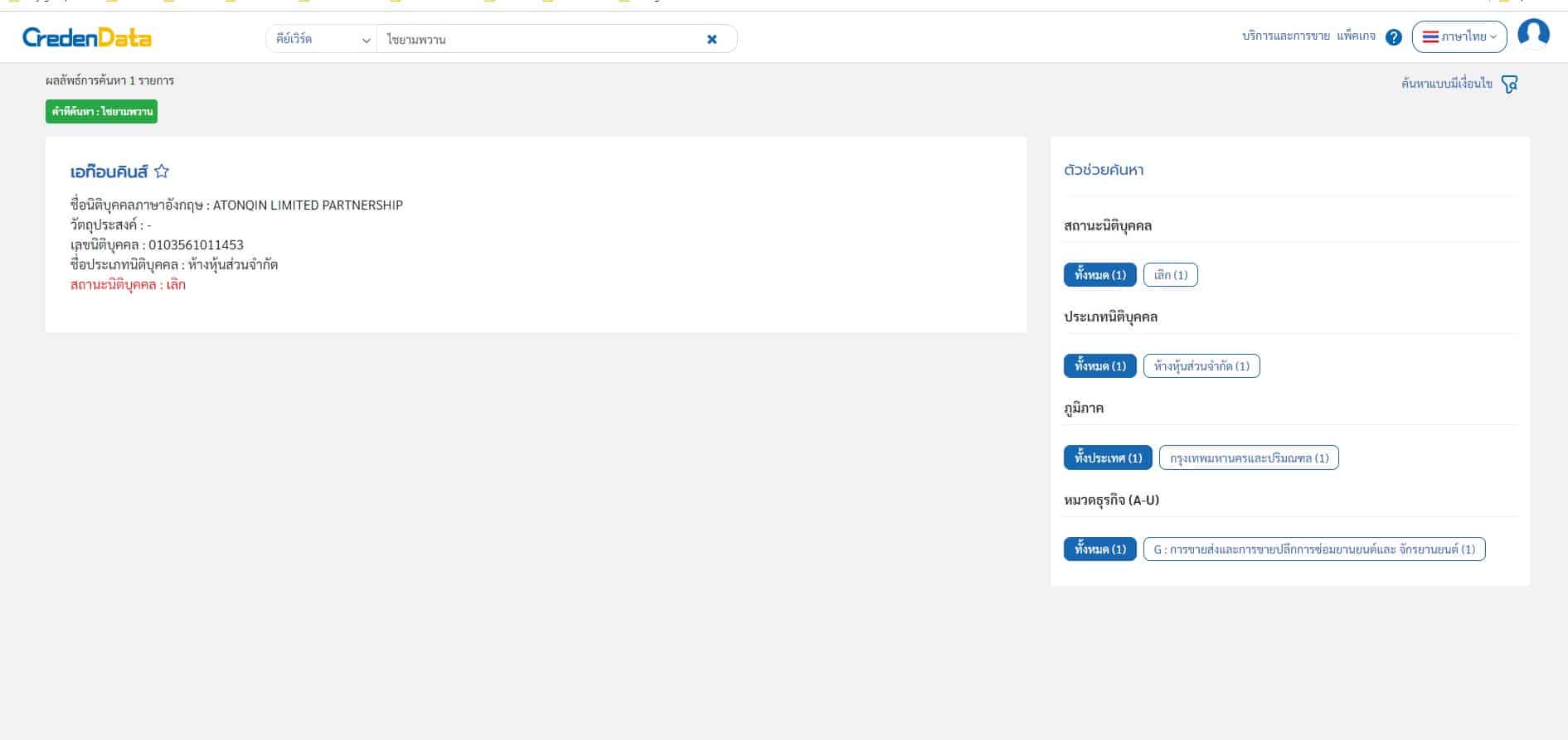
Task: Select the เลิก (1) status filter
Action: pyautogui.click(x=1170, y=275)
